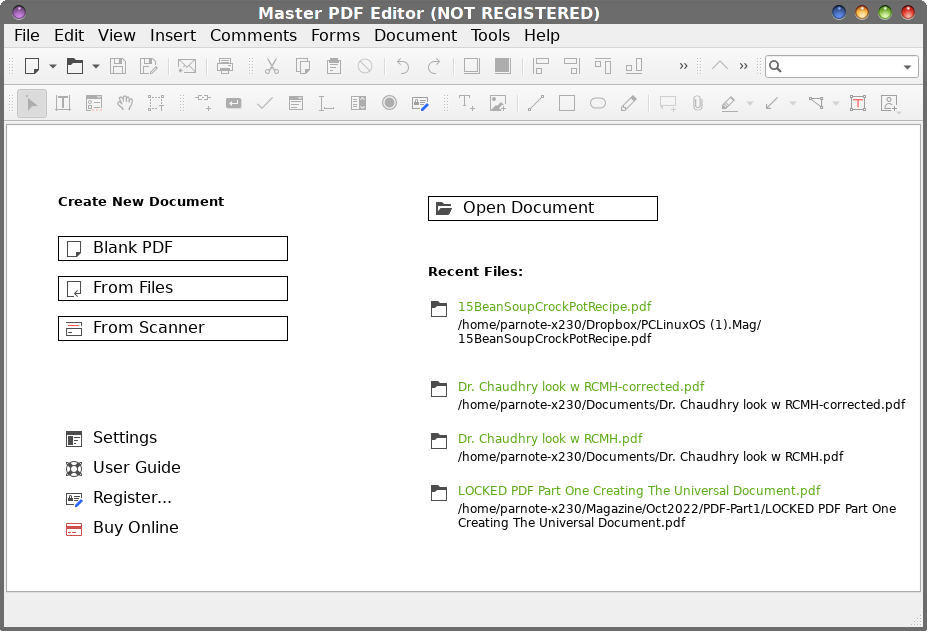Click the Print icon

225,66
